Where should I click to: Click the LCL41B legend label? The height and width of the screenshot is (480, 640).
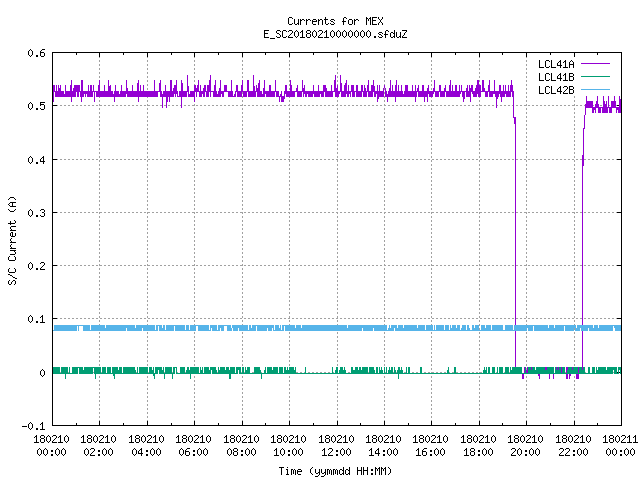(556, 77)
